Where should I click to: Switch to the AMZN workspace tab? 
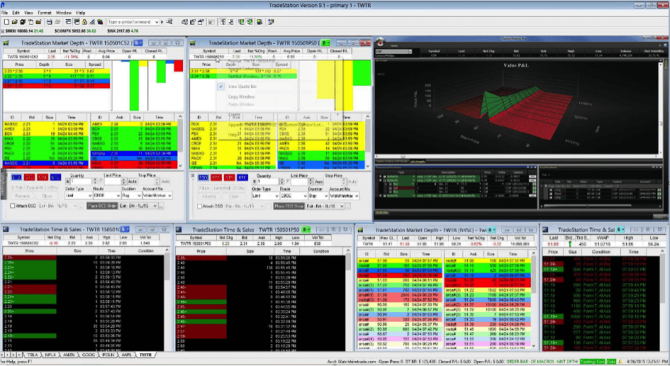(x=69, y=355)
